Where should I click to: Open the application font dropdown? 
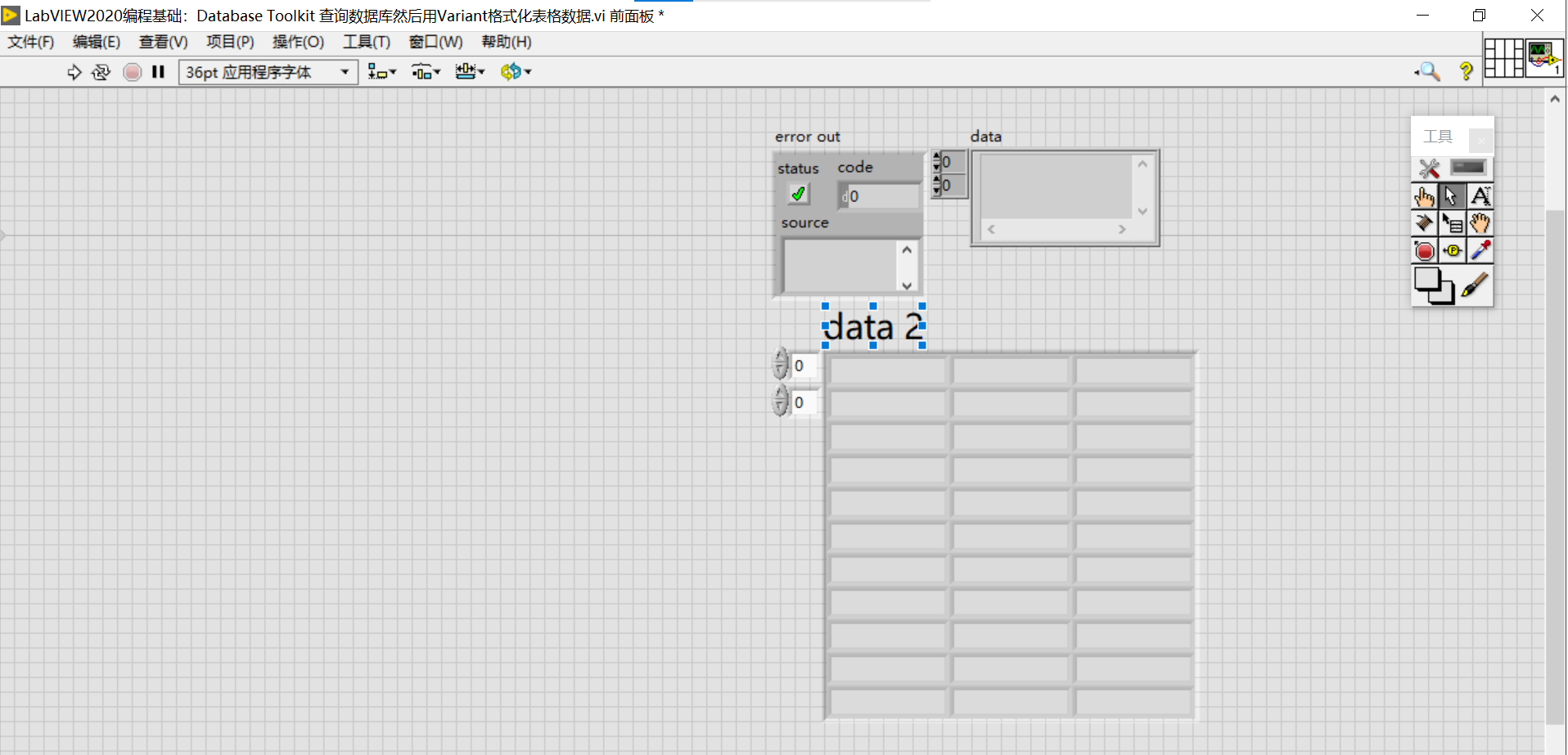(x=345, y=72)
